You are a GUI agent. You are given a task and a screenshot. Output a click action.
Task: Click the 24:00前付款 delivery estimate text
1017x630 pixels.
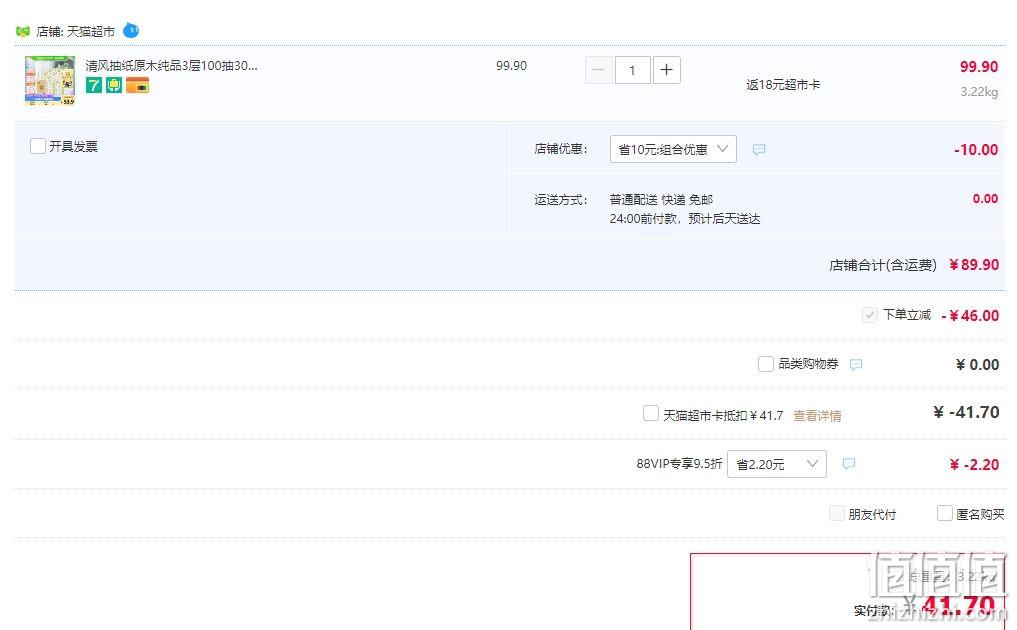[x=685, y=219]
